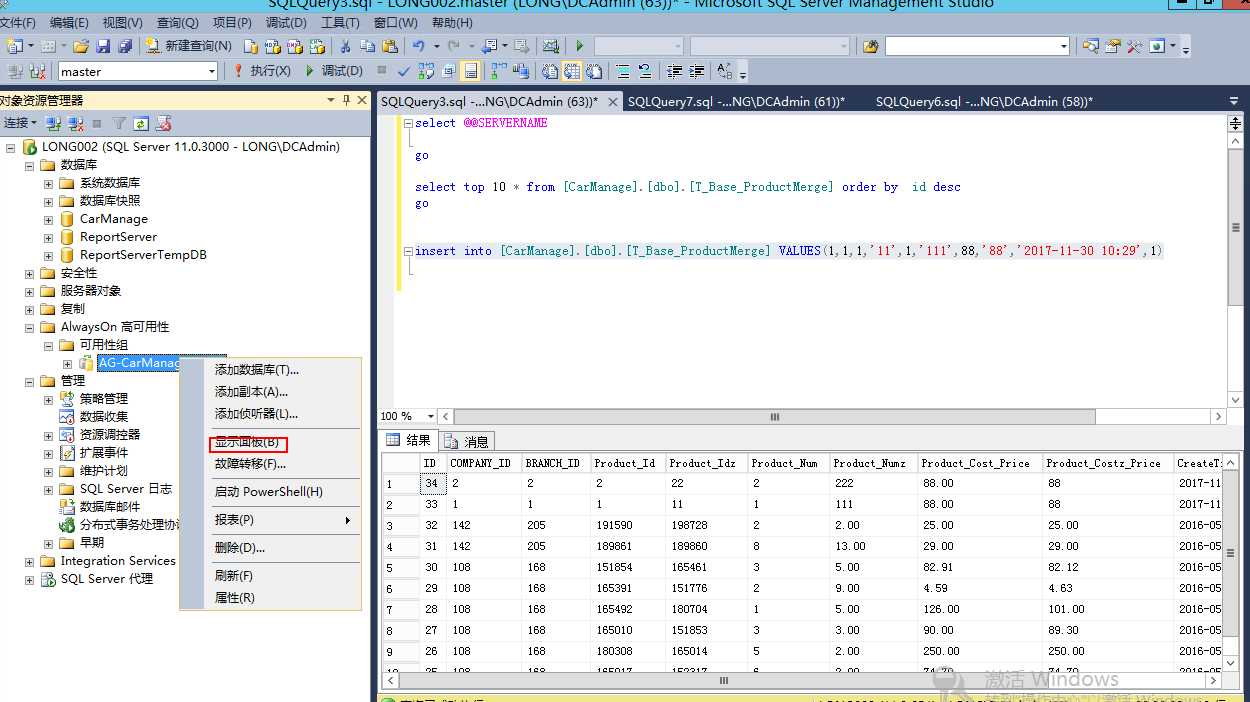Switch to the SQLQuery7.sql tab
Screen dimensions: 1250x702
click(x=736, y=101)
